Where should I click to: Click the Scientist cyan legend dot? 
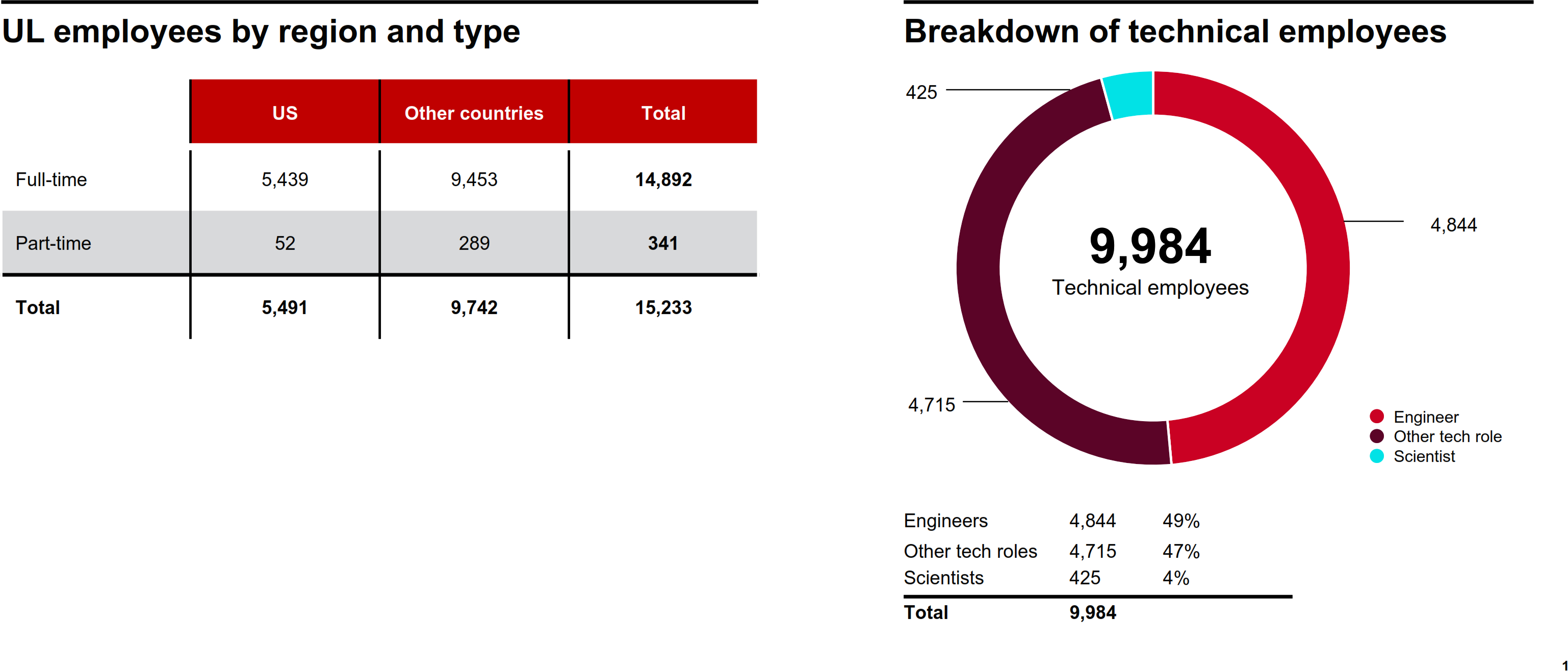[x=1376, y=456]
